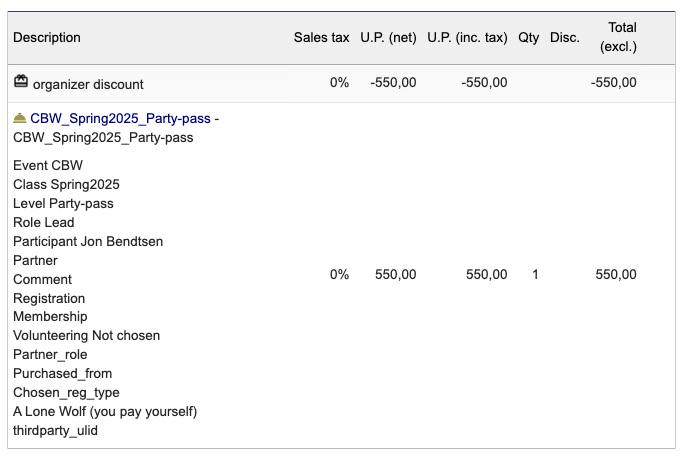This screenshot has height=460, width=687.
Task: Click the Disc. column header
Action: pyautogui.click(x=565, y=38)
